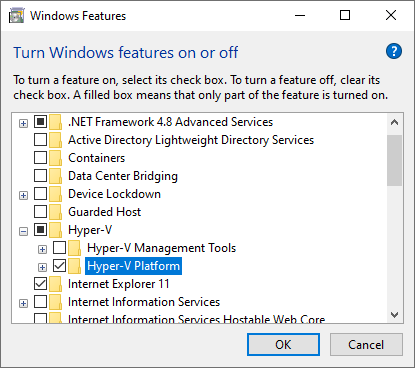Click scrollbar down arrow in features list
This screenshot has height=368, width=415.
pos(395,315)
